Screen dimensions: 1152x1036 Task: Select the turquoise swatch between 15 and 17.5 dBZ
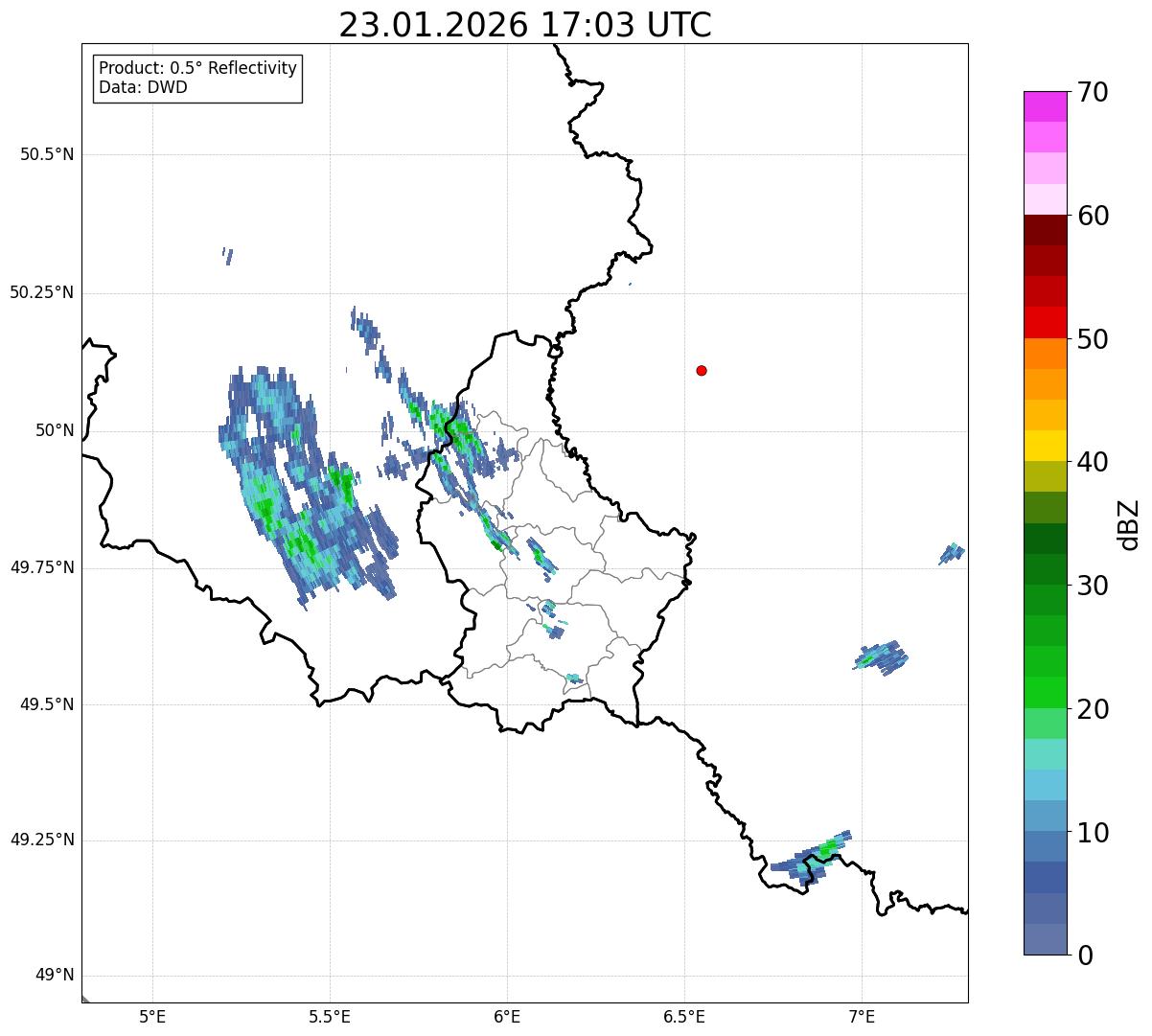(x=1045, y=754)
